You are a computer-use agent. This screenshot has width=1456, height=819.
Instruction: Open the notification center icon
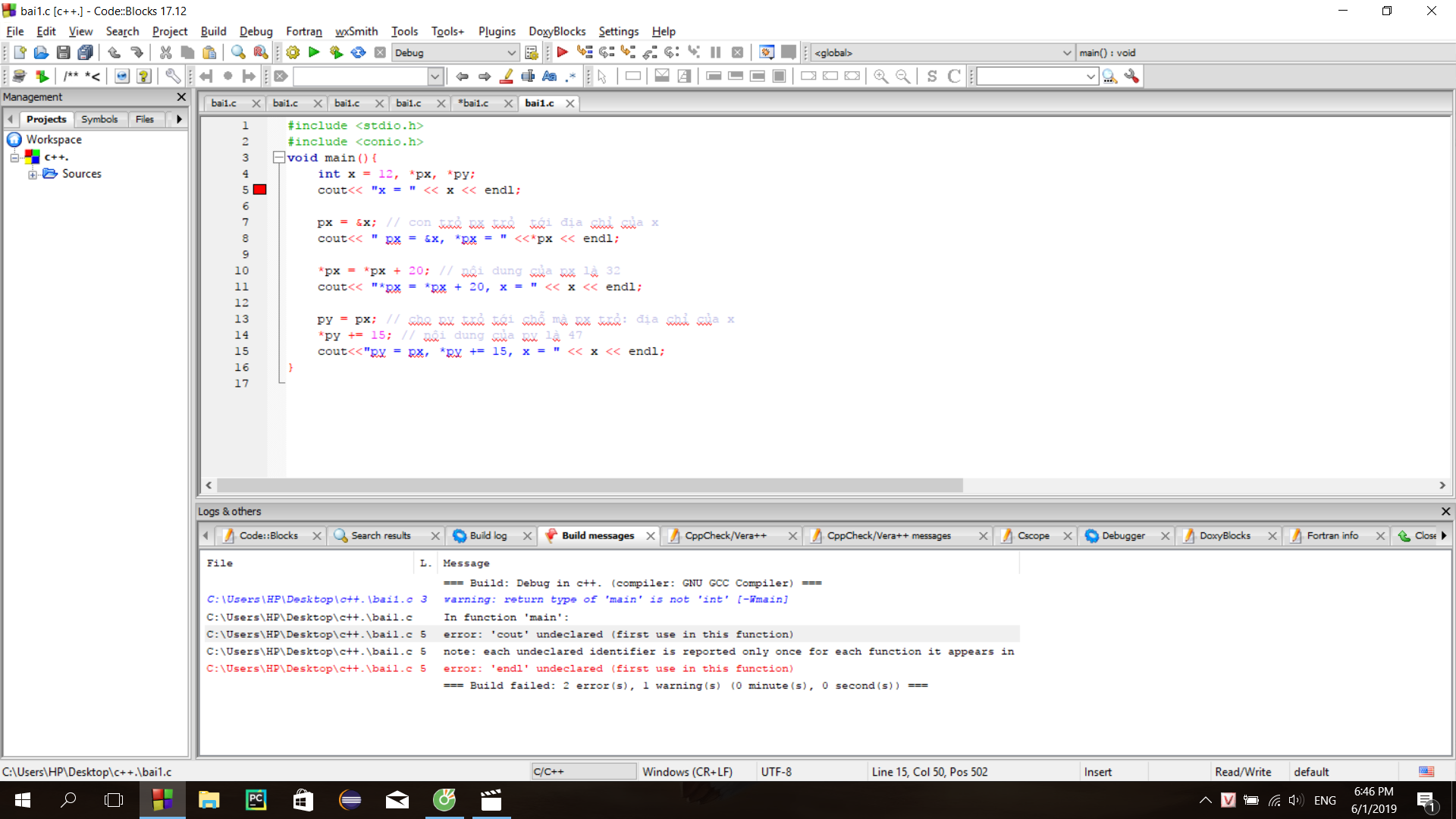pyautogui.click(x=1426, y=800)
